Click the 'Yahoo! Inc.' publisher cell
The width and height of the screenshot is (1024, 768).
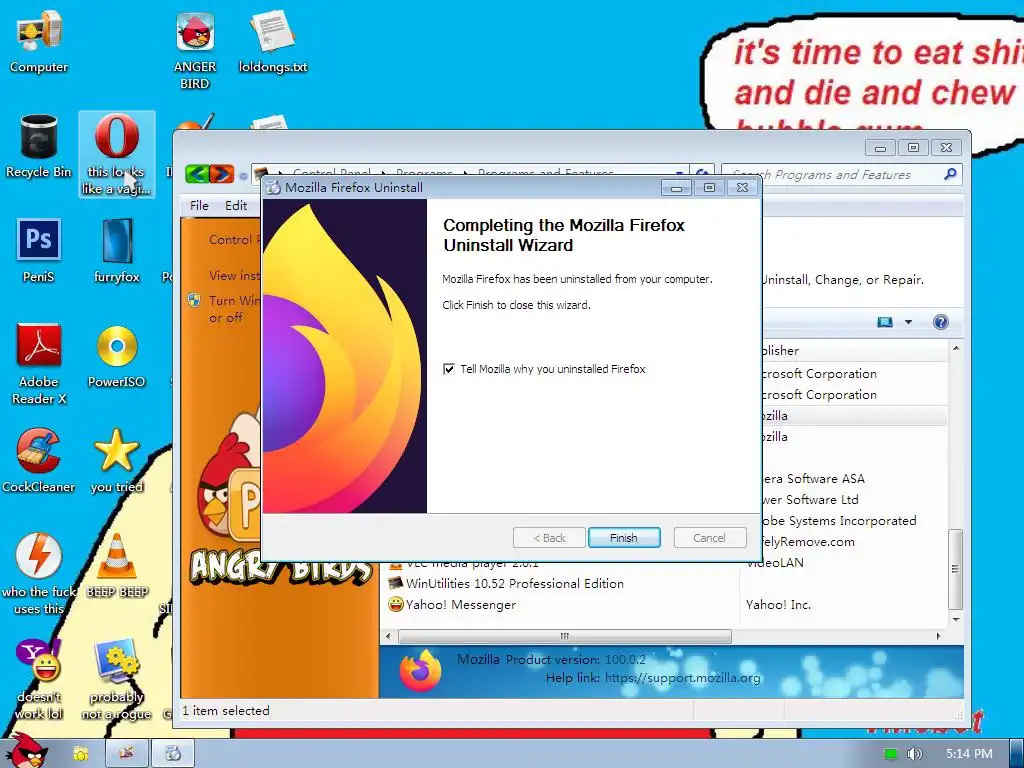point(778,605)
